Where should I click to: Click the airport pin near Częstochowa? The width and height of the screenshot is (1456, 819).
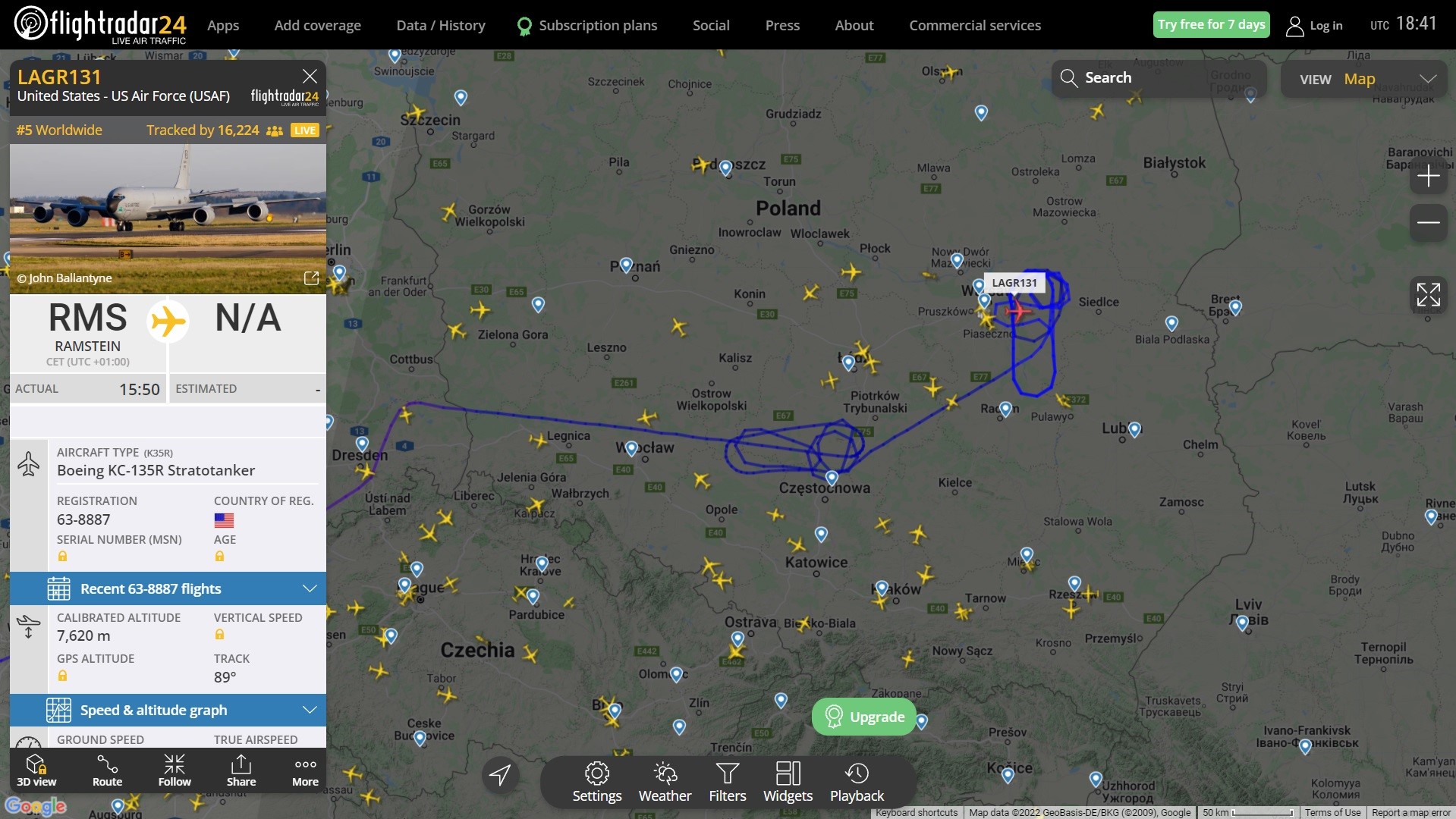[x=832, y=478]
